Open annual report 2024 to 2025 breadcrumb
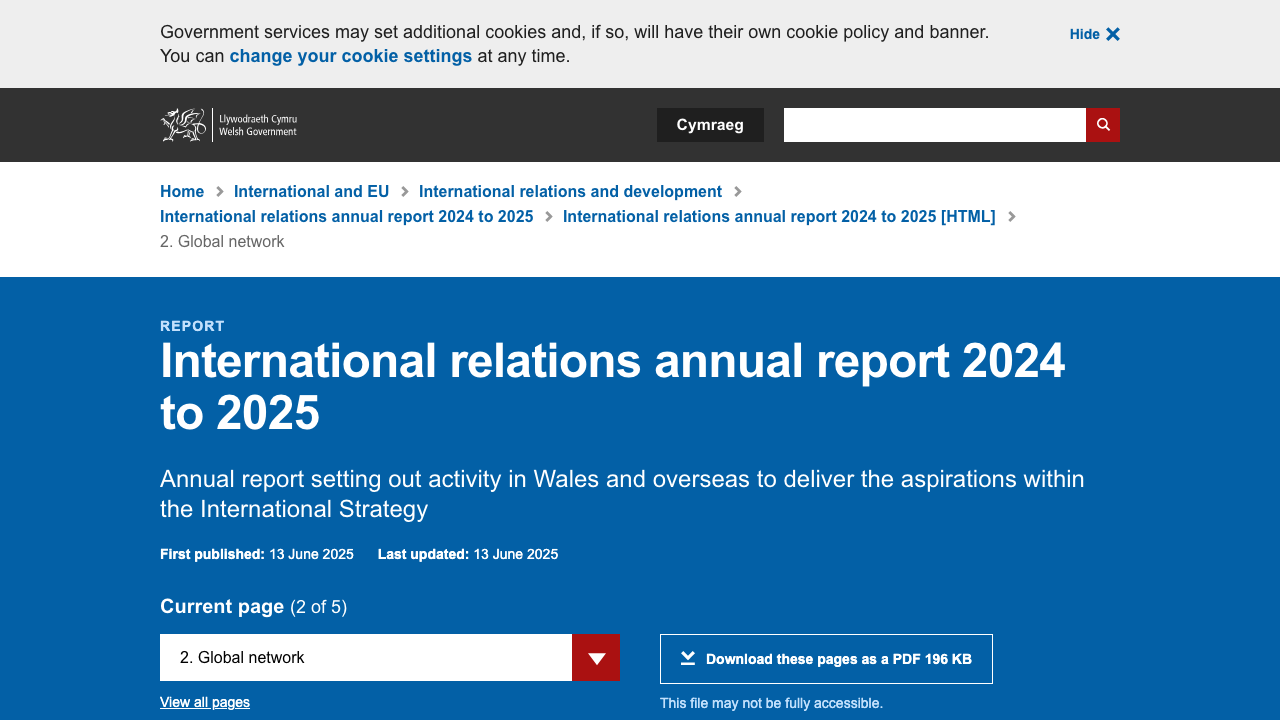Image resolution: width=1280 pixels, height=720 pixels. click(346, 216)
